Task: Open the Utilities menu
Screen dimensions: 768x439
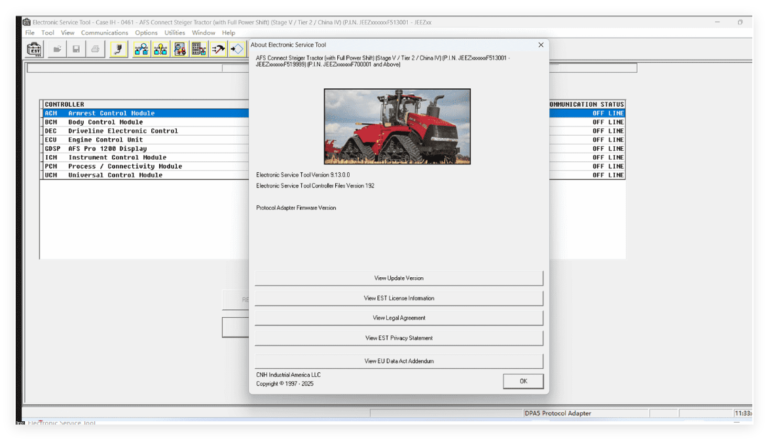Action: click(x=174, y=33)
